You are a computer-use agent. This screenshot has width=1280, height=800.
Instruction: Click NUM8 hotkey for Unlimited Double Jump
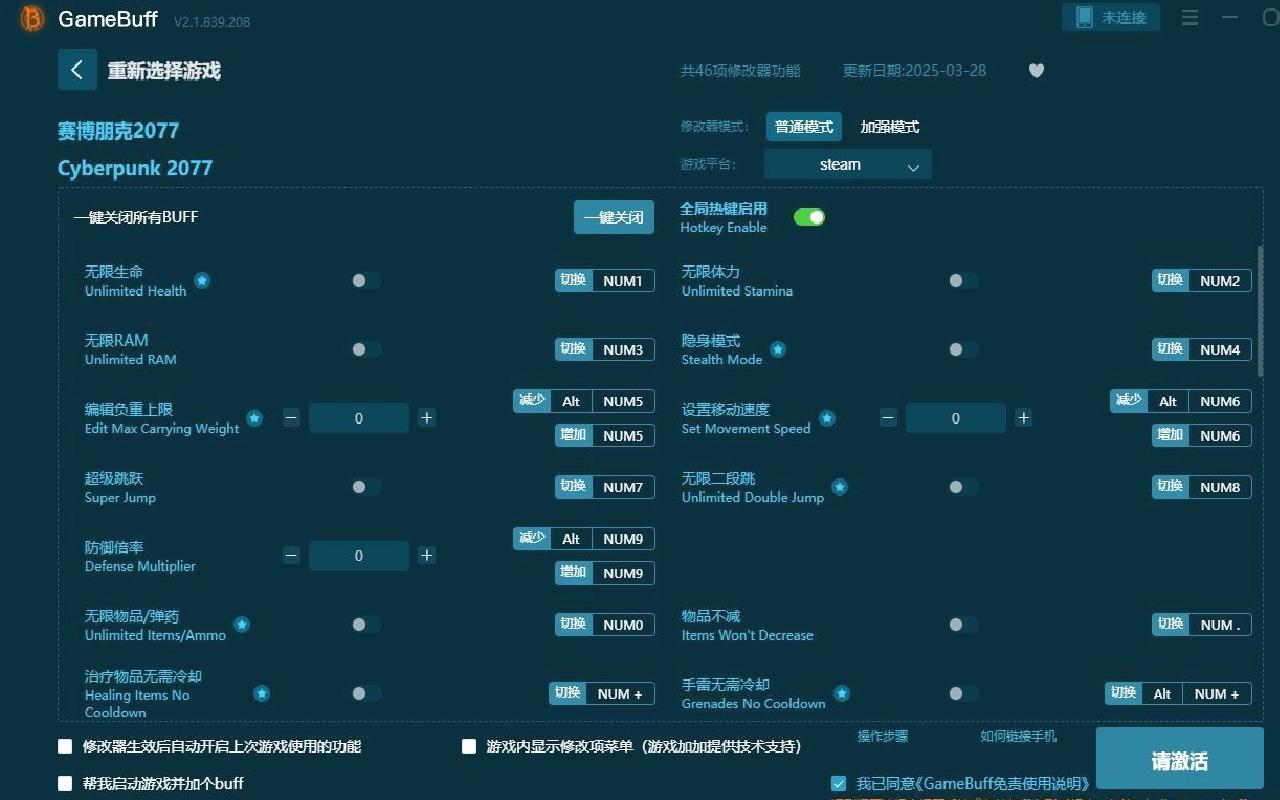point(1220,487)
